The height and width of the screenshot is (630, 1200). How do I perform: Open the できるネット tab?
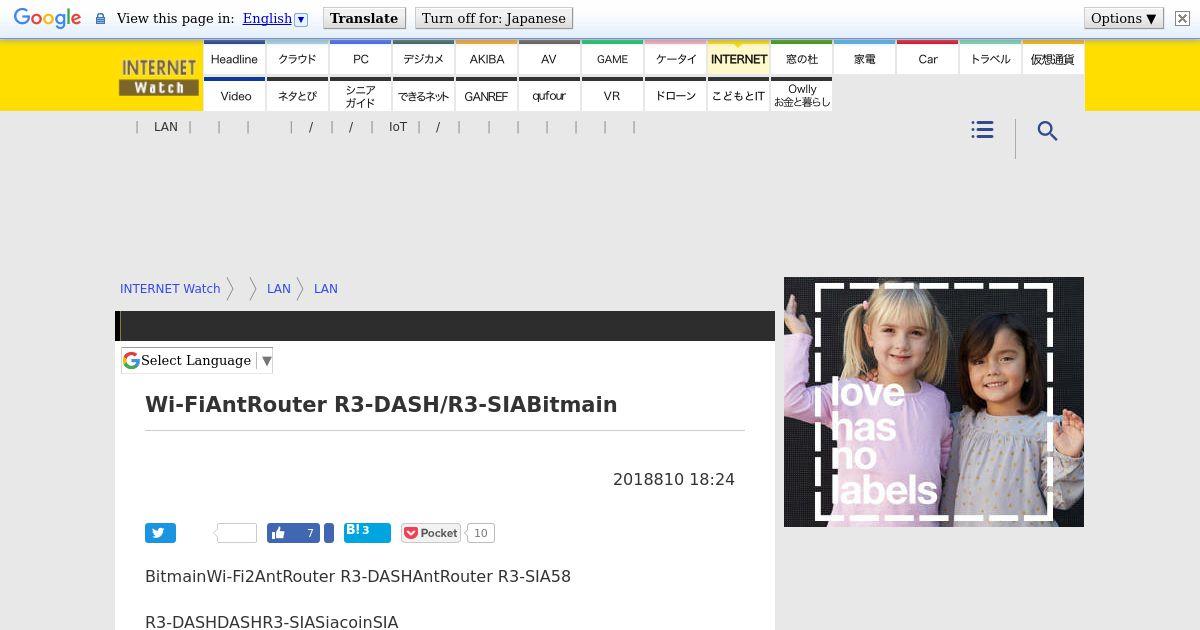pos(423,95)
